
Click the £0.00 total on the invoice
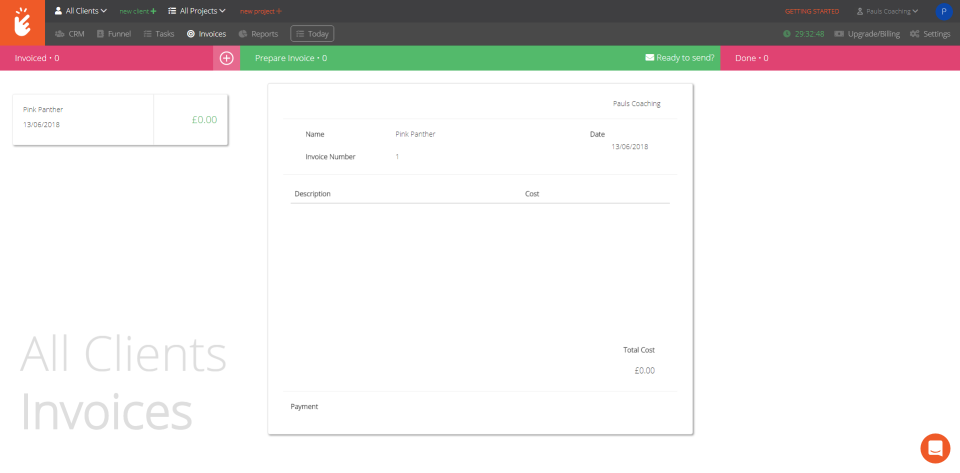click(x=645, y=370)
